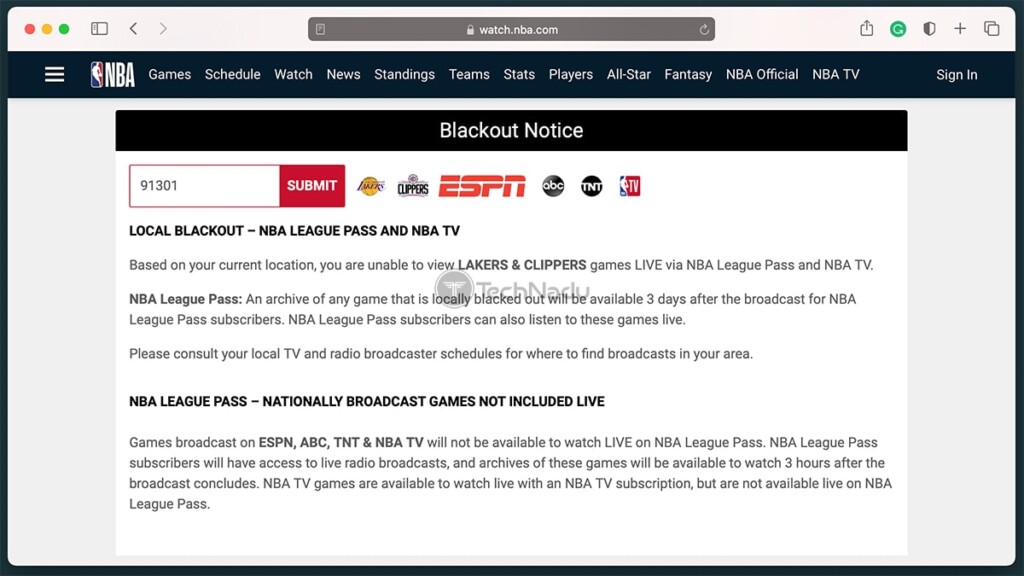
Task: Close the Safari window
Action: pyautogui.click(x=29, y=29)
